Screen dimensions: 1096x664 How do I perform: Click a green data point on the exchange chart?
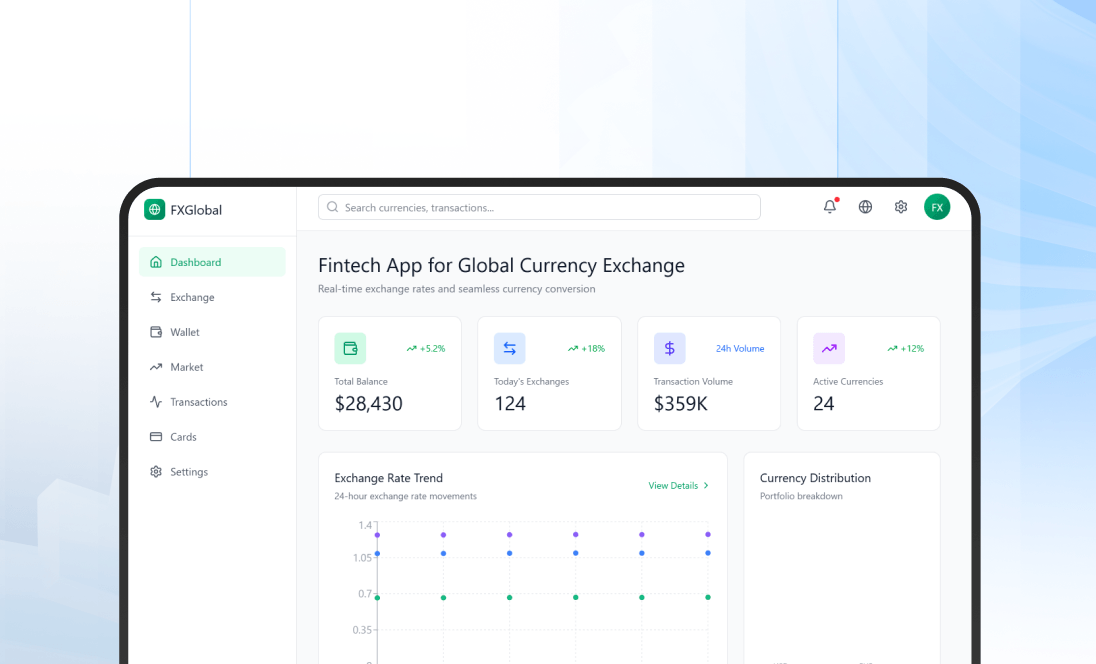click(443, 597)
